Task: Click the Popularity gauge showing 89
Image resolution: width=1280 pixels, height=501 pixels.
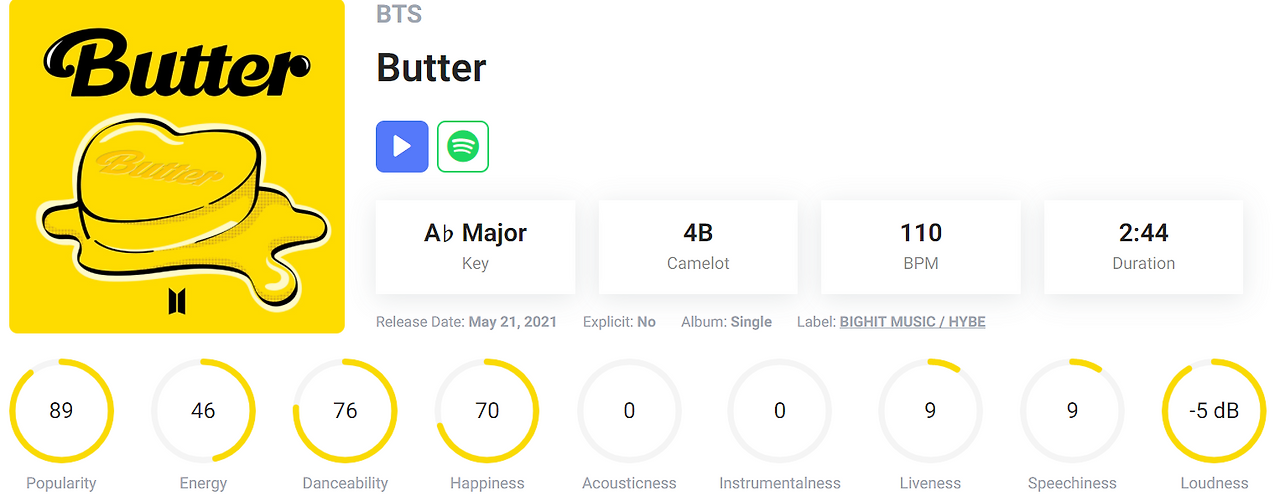Action: (x=61, y=410)
